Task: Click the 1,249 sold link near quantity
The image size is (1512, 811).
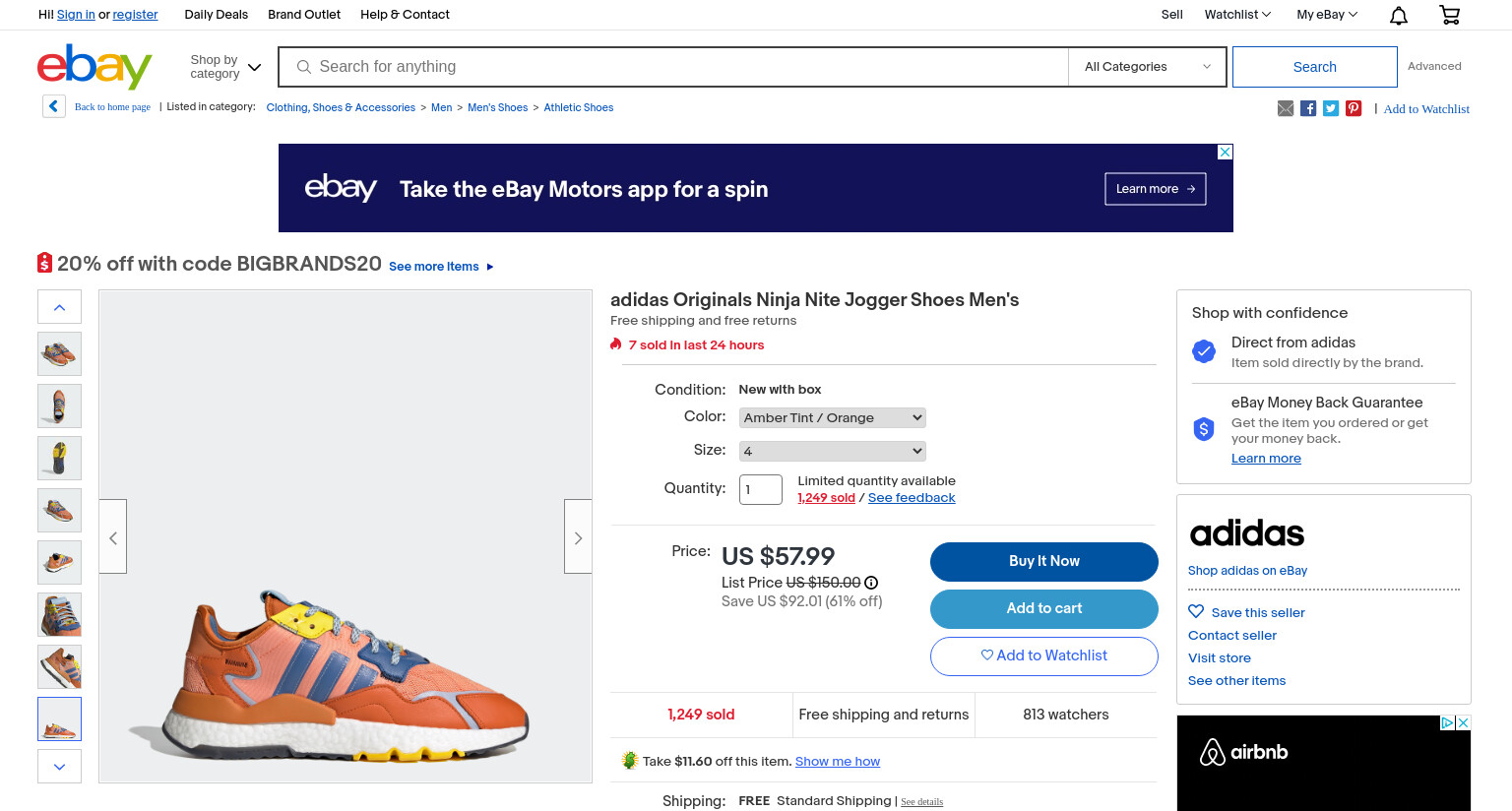Action: click(x=826, y=498)
